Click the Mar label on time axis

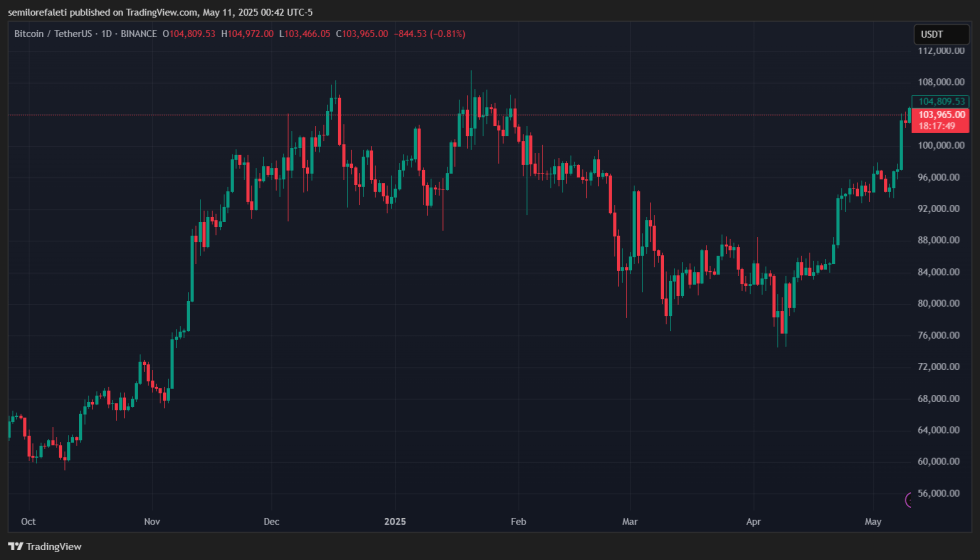[x=629, y=522]
